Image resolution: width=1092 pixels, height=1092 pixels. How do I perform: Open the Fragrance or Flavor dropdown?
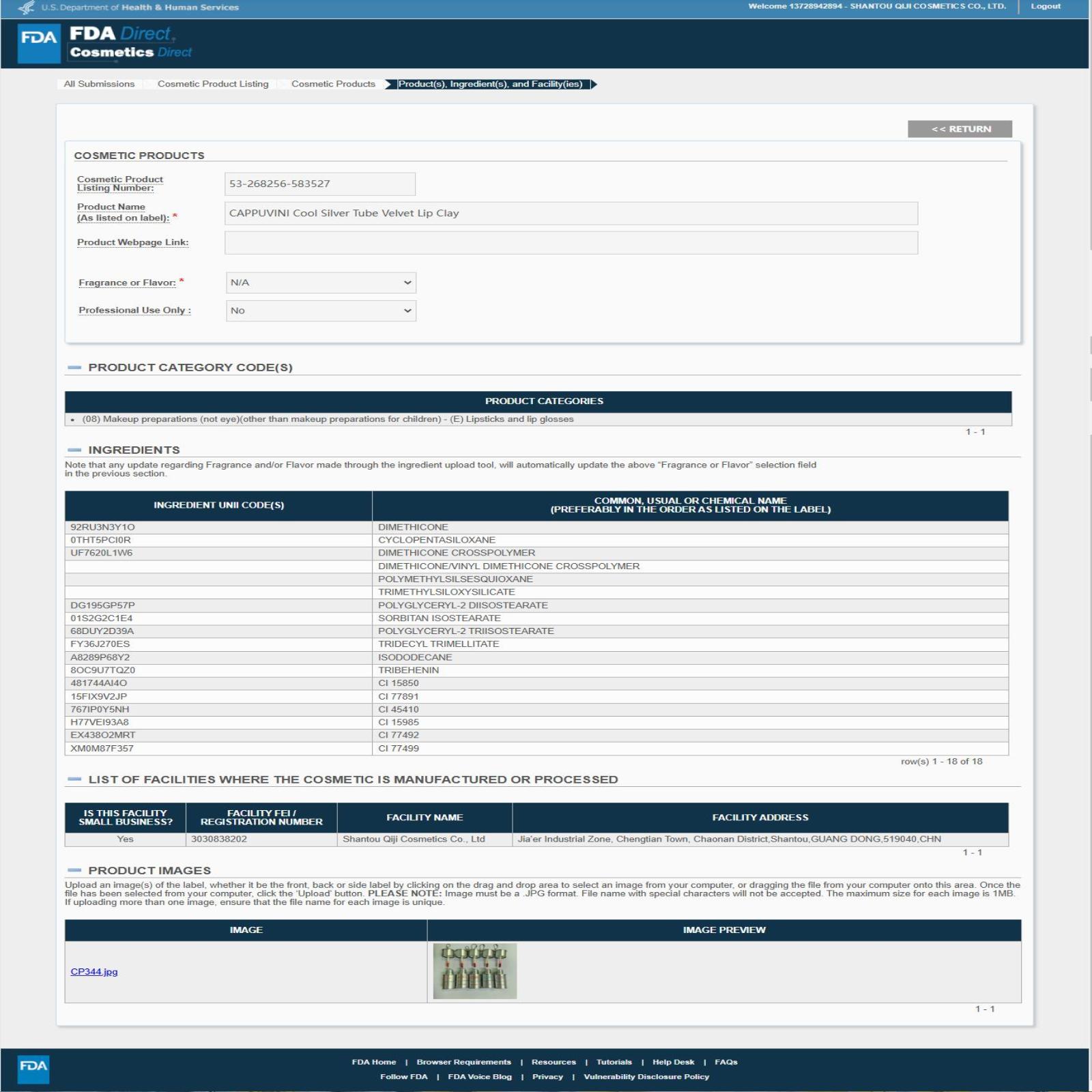point(321,283)
